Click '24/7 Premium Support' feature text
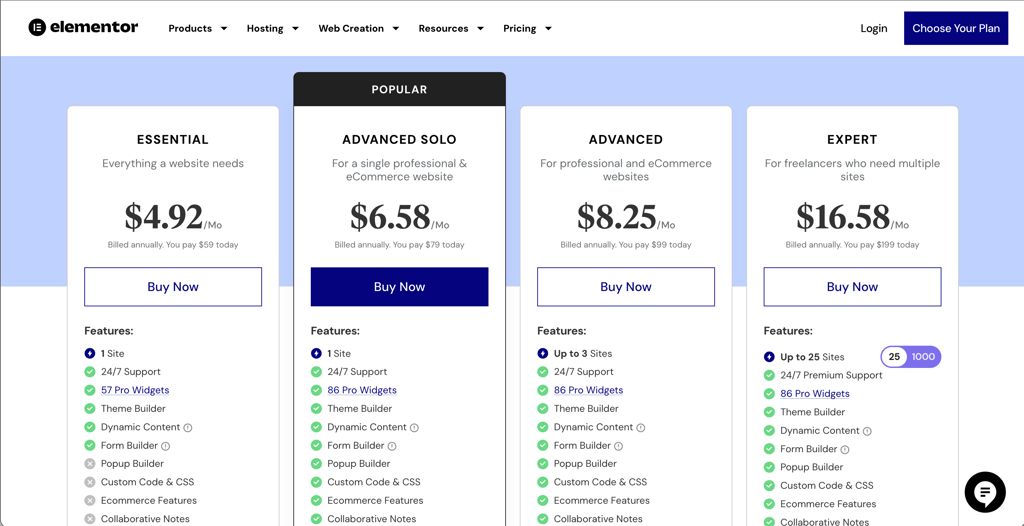 pos(831,375)
